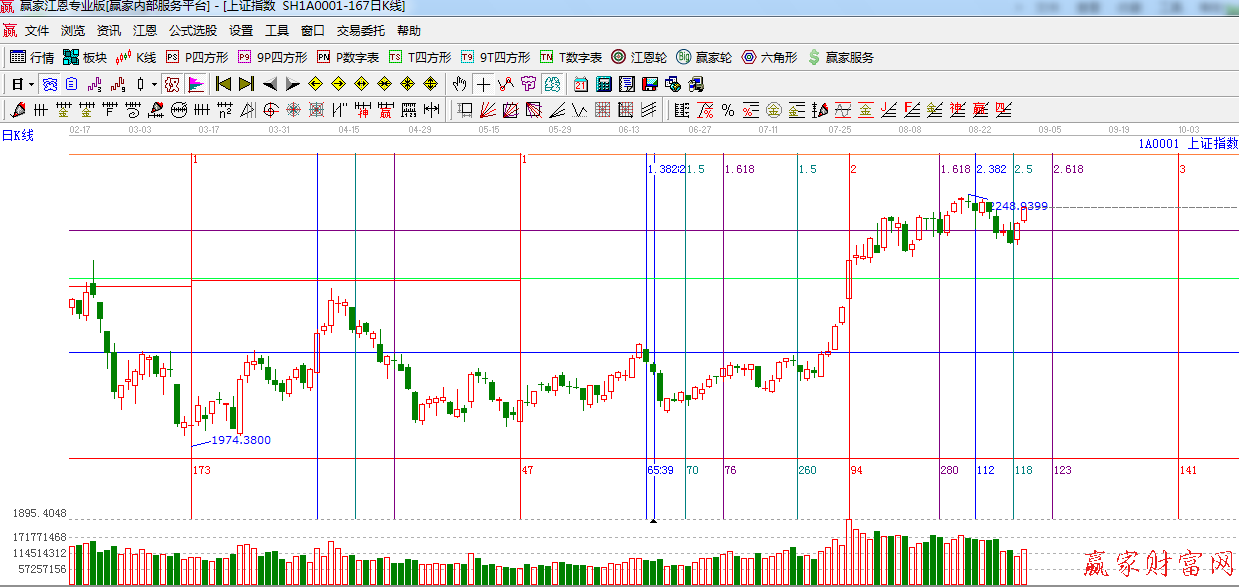This screenshot has width=1239, height=588.
Task: Click the calendar icon showing 21
Action: [x=581, y=84]
